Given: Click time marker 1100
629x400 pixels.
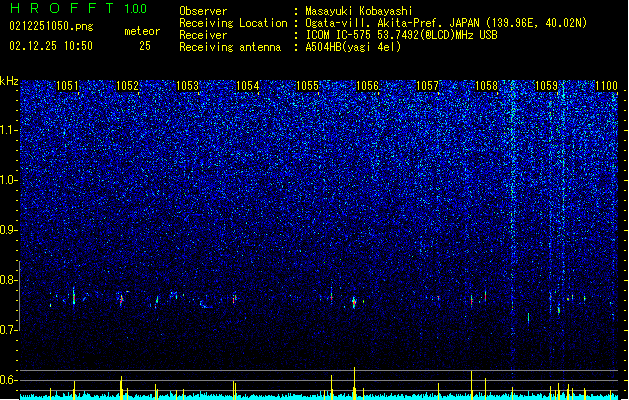Looking at the screenshot, I should pyautogui.click(x=606, y=86).
